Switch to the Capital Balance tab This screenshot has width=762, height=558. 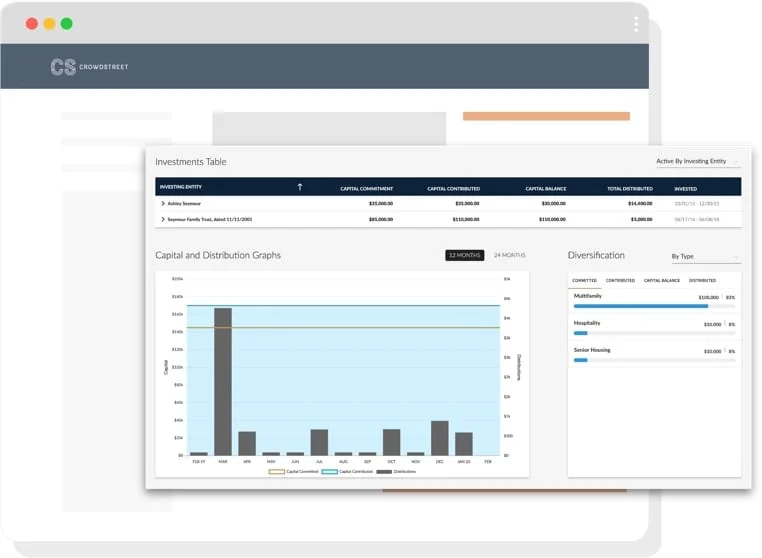click(x=661, y=280)
